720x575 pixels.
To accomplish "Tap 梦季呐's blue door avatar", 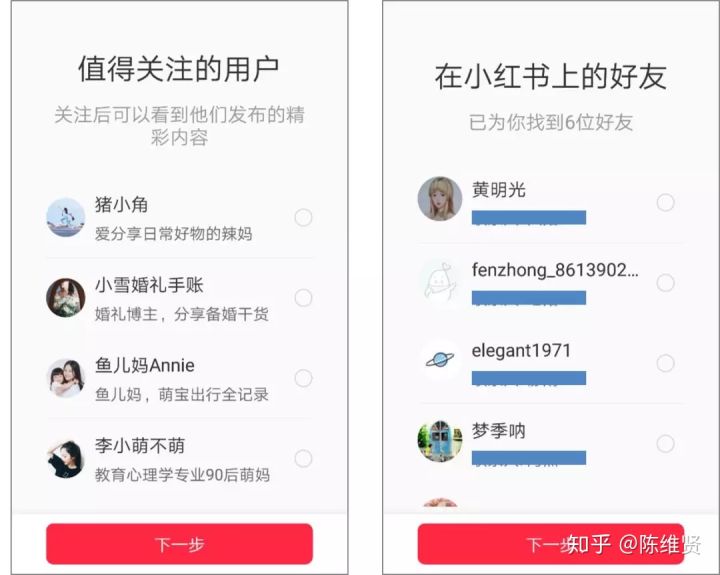I will (440, 440).
